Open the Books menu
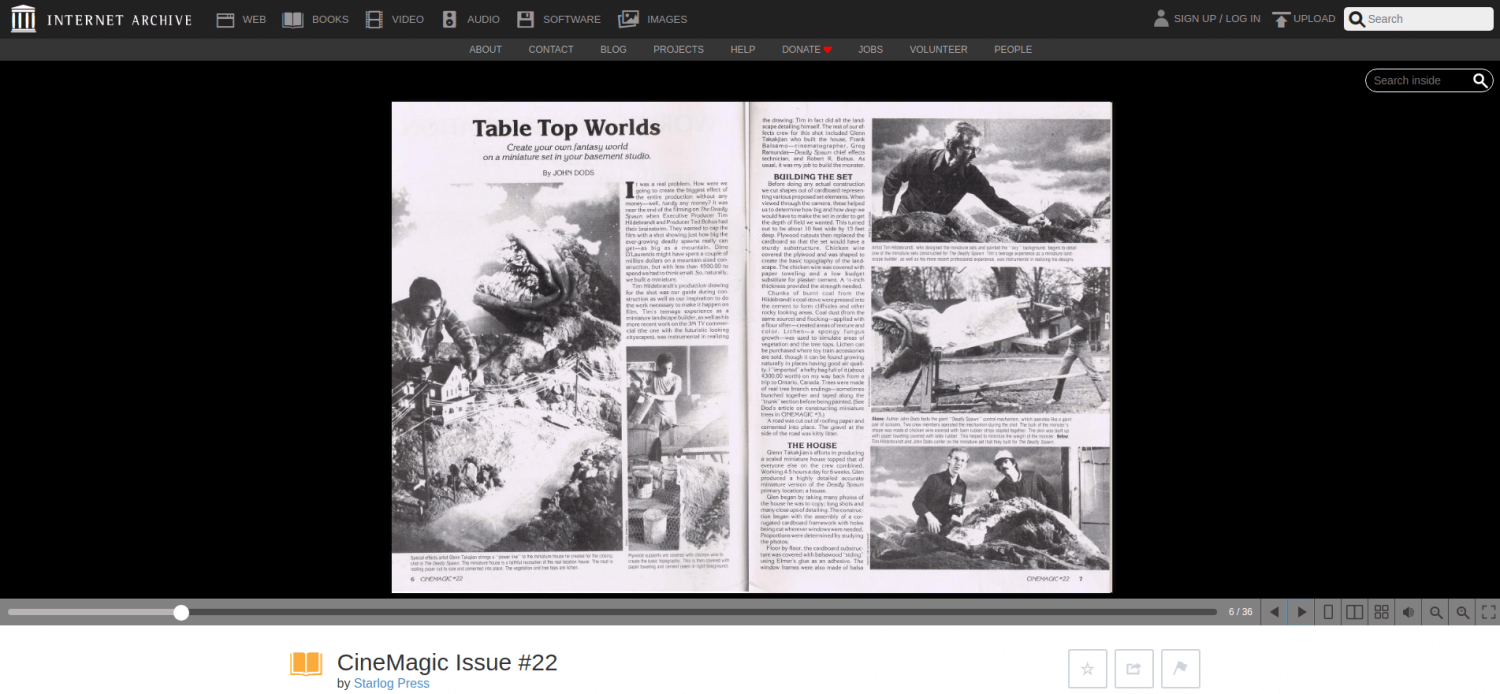The height and width of the screenshot is (694, 1500). [x=316, y=19]
